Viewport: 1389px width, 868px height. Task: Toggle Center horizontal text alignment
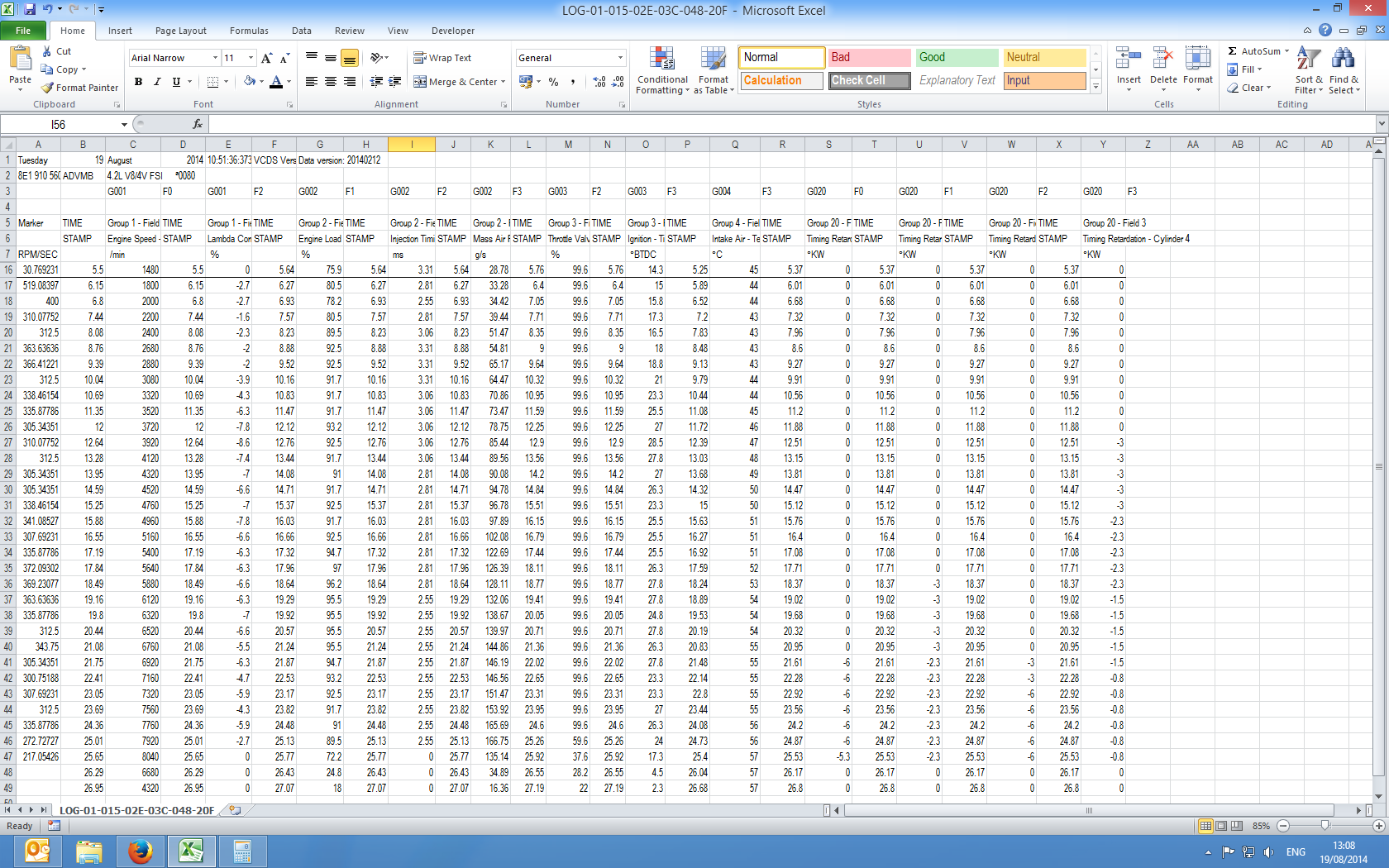331,82
